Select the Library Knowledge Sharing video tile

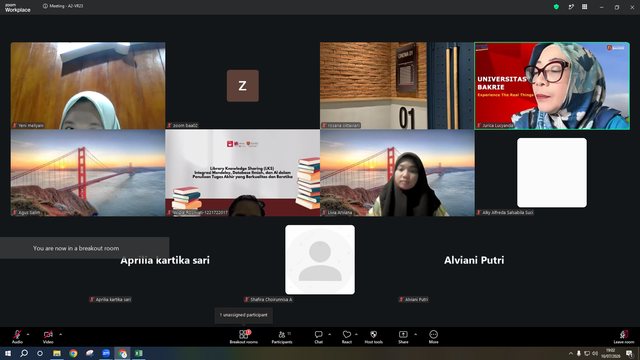pos(242,173)
